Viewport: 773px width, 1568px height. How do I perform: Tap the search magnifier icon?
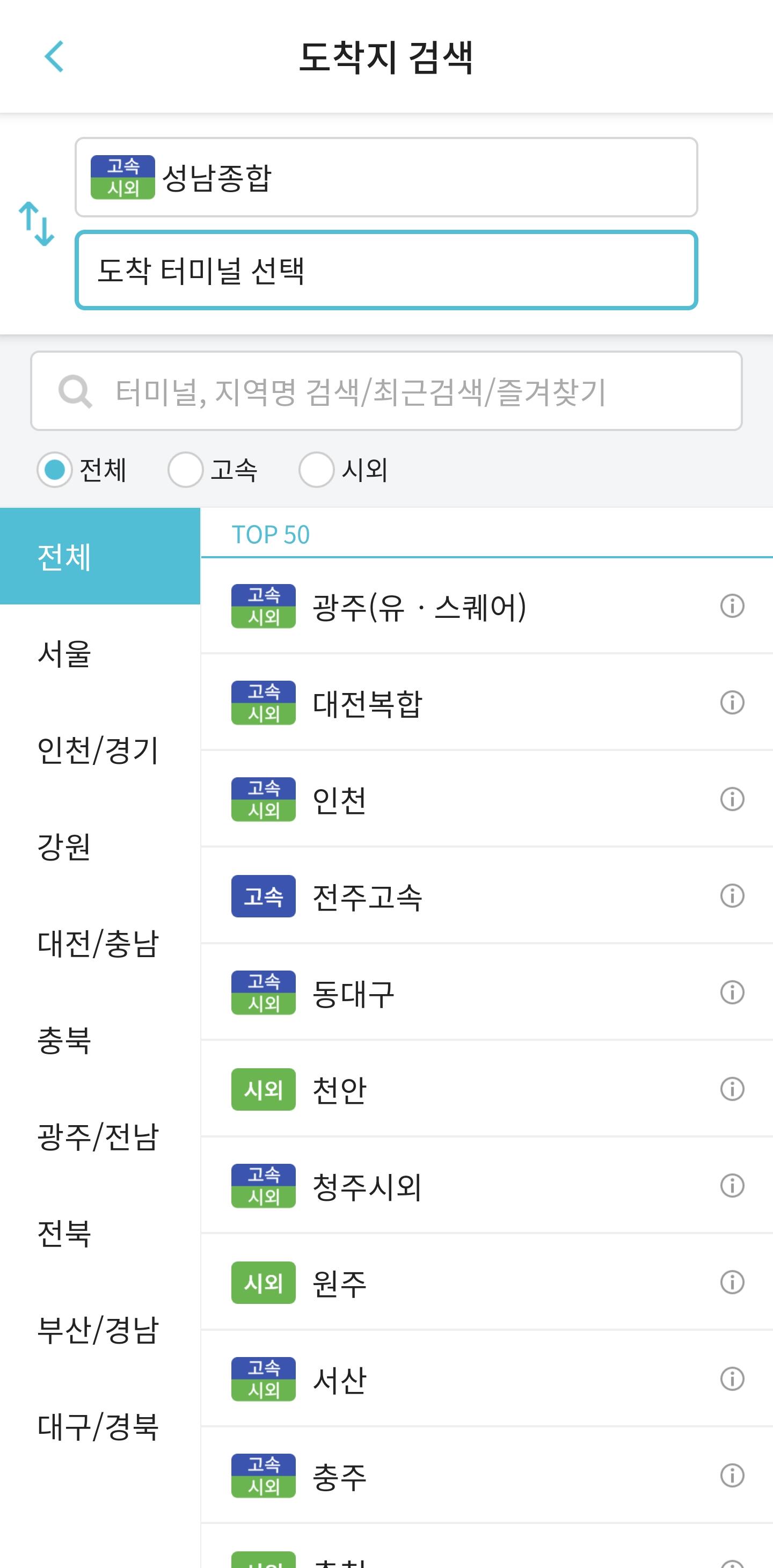(75, 391)
